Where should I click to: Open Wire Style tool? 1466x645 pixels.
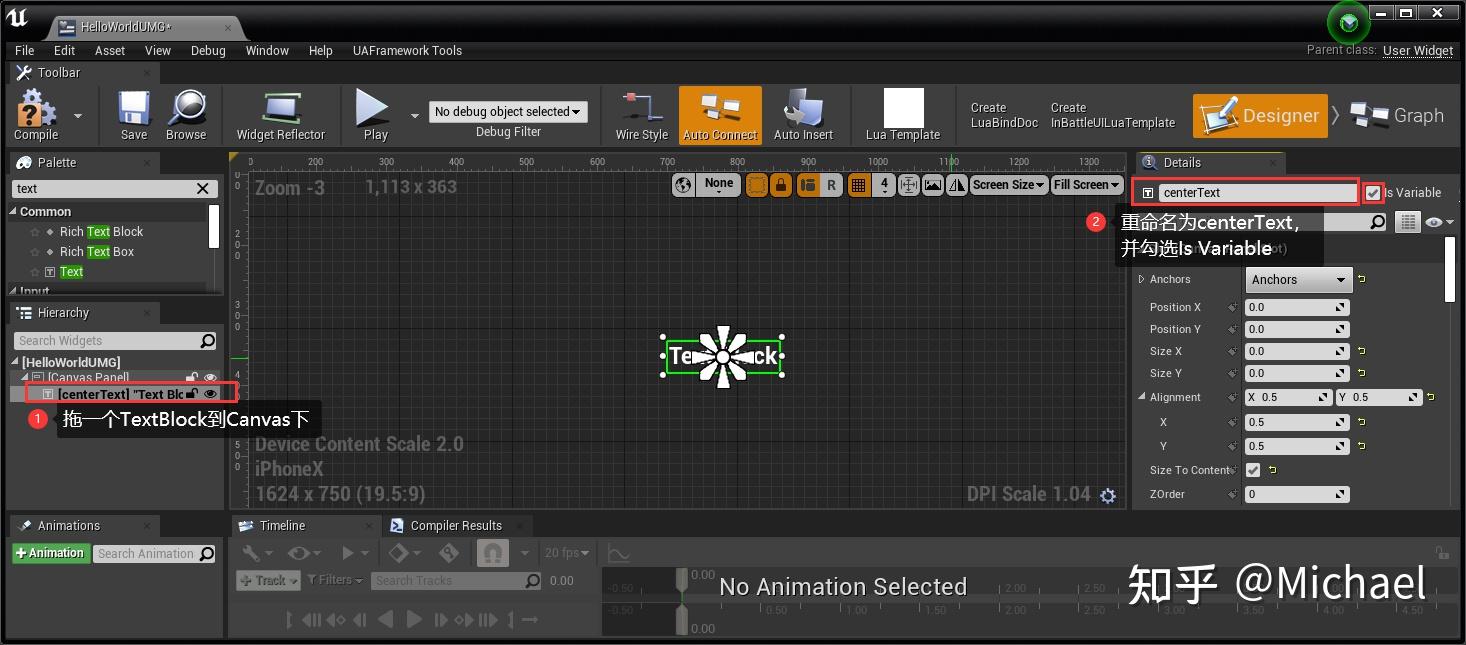[x=641, y=115]
